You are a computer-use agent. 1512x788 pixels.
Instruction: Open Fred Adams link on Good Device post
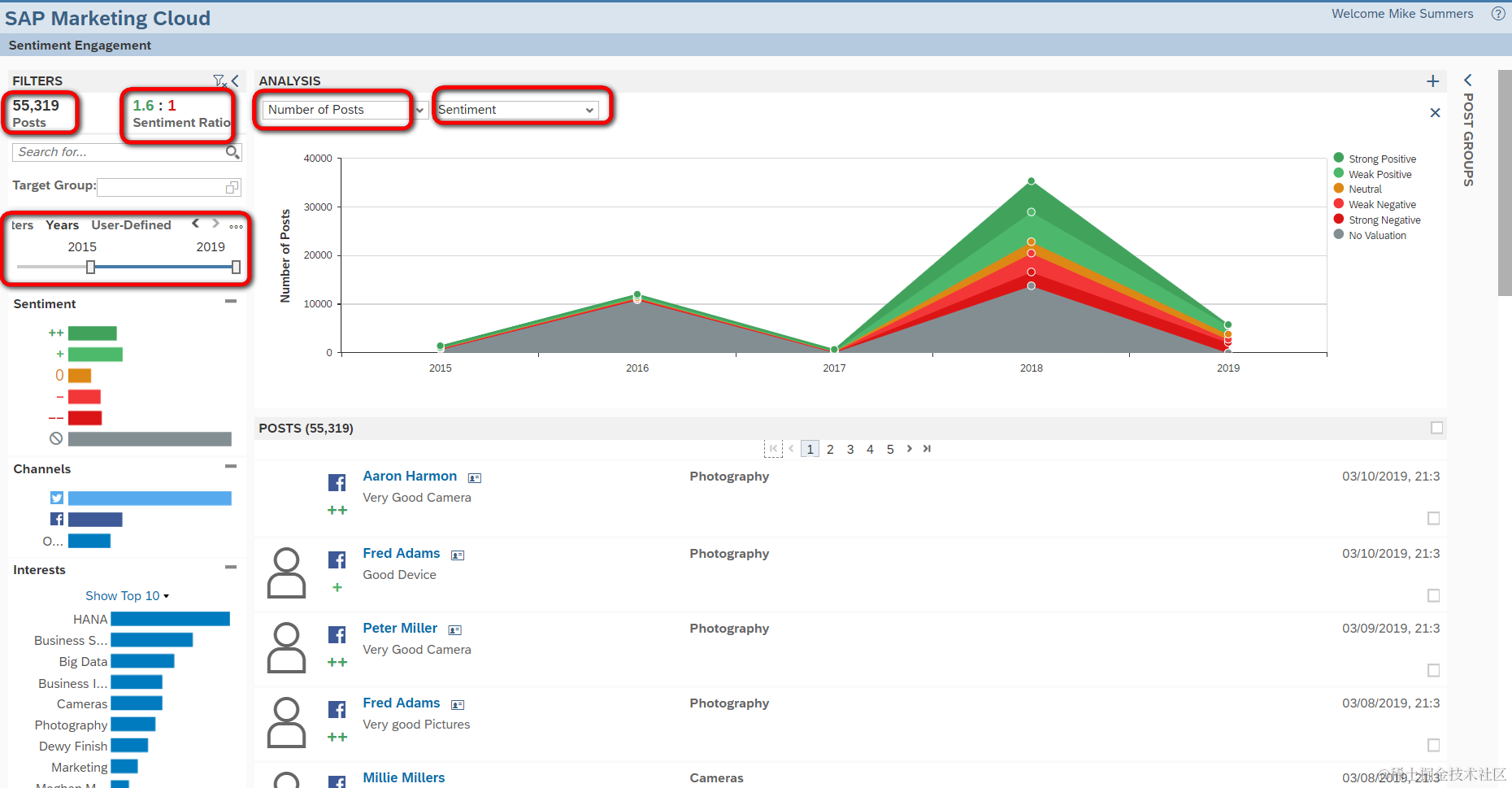click(x=402, y=554)
